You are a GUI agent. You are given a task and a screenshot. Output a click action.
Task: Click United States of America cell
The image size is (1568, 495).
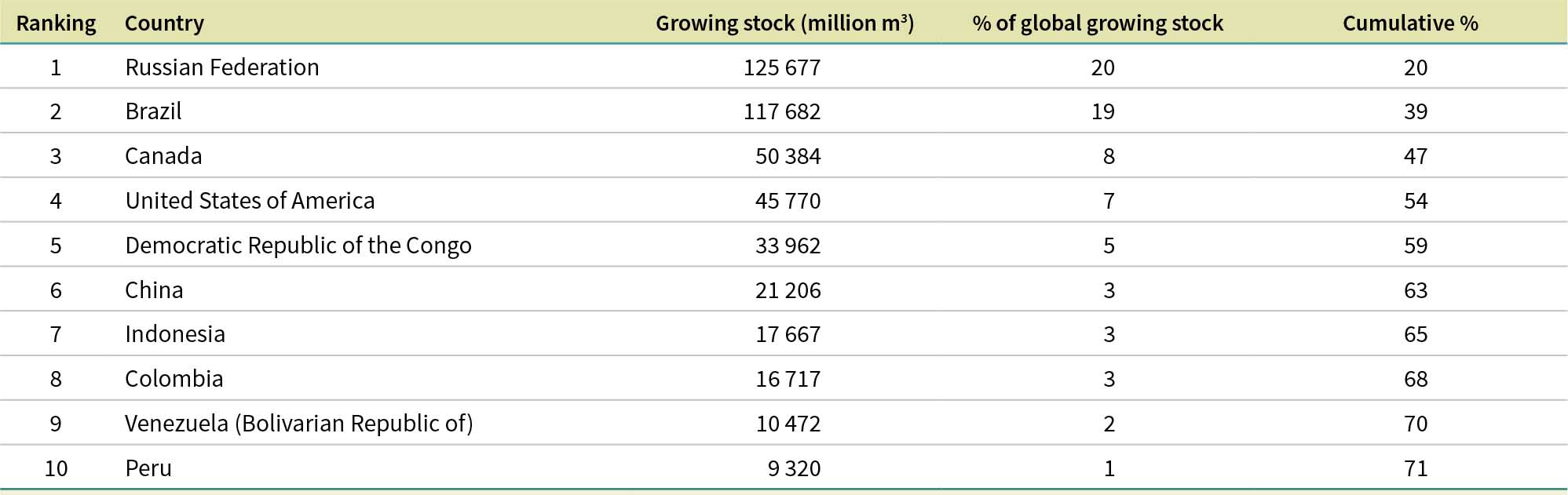point(250,201)
